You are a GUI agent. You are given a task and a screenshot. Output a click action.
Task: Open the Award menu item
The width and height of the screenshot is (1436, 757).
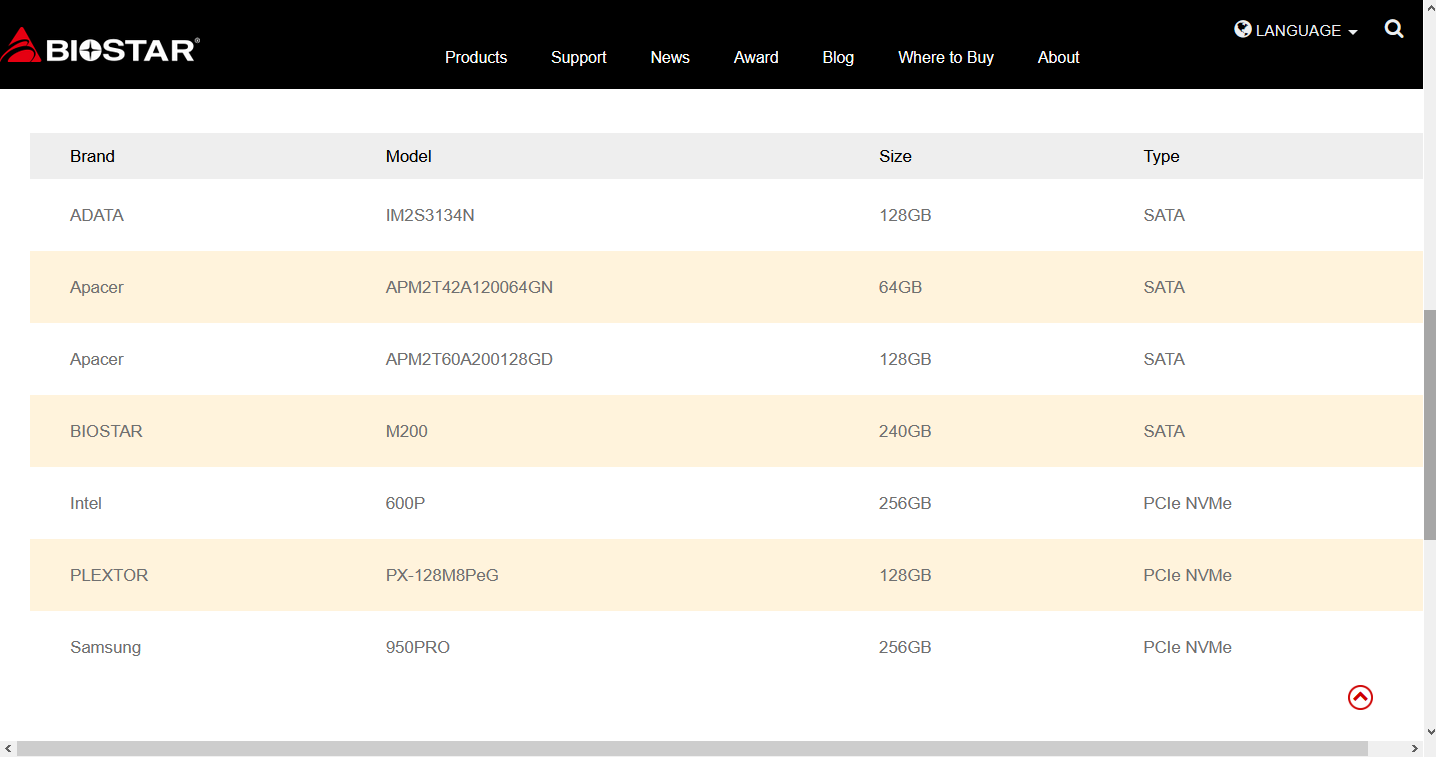tap(756, 57)
